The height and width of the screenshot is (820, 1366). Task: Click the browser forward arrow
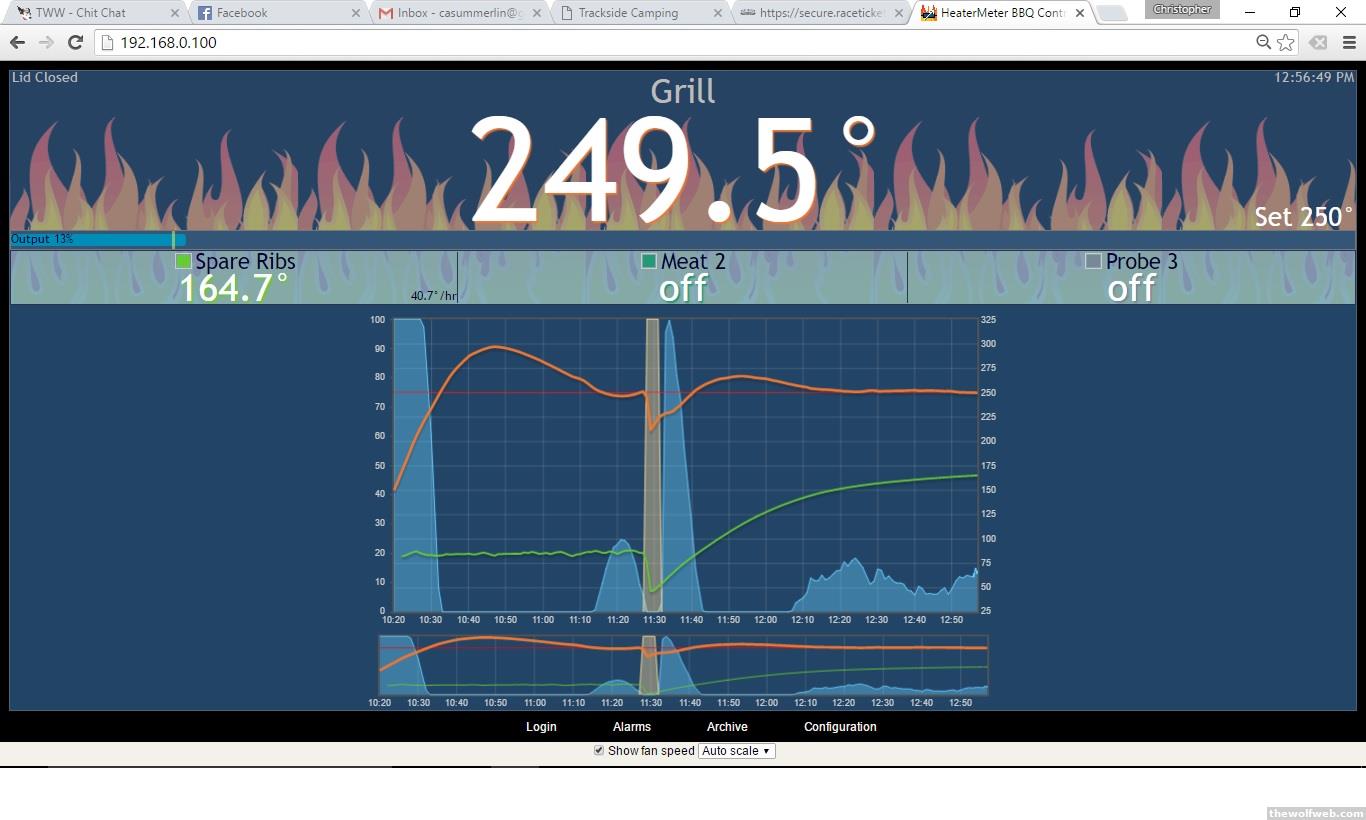(46, 42)
